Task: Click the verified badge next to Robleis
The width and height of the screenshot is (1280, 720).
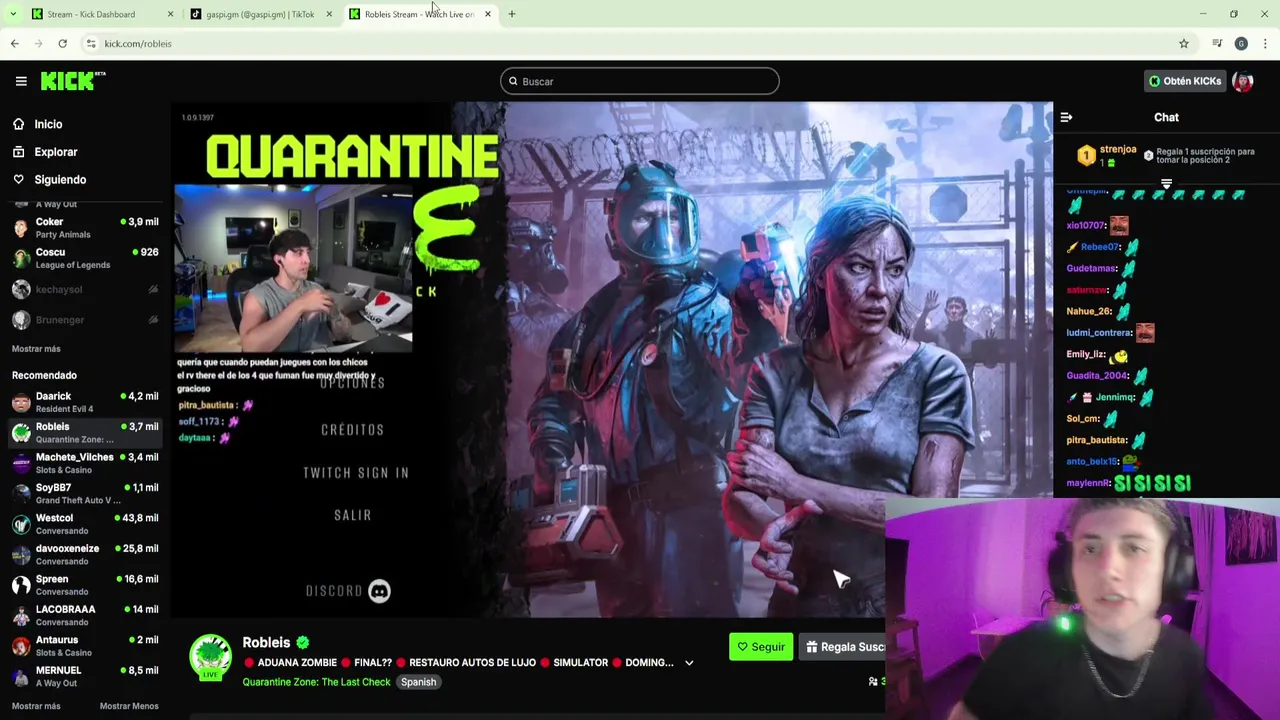Action: click(x=303, y=643)
